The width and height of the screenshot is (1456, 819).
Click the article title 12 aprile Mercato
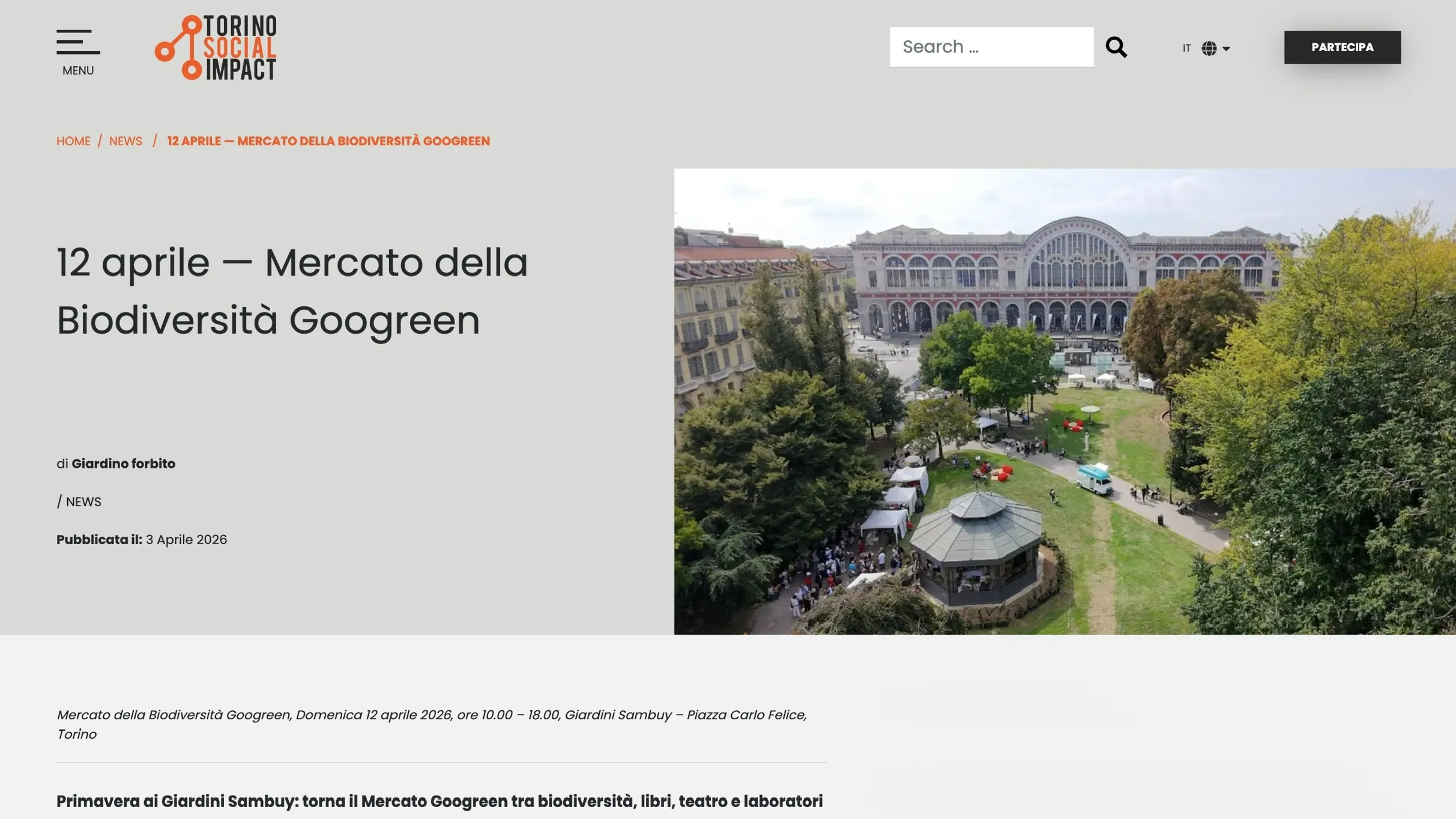292,291
